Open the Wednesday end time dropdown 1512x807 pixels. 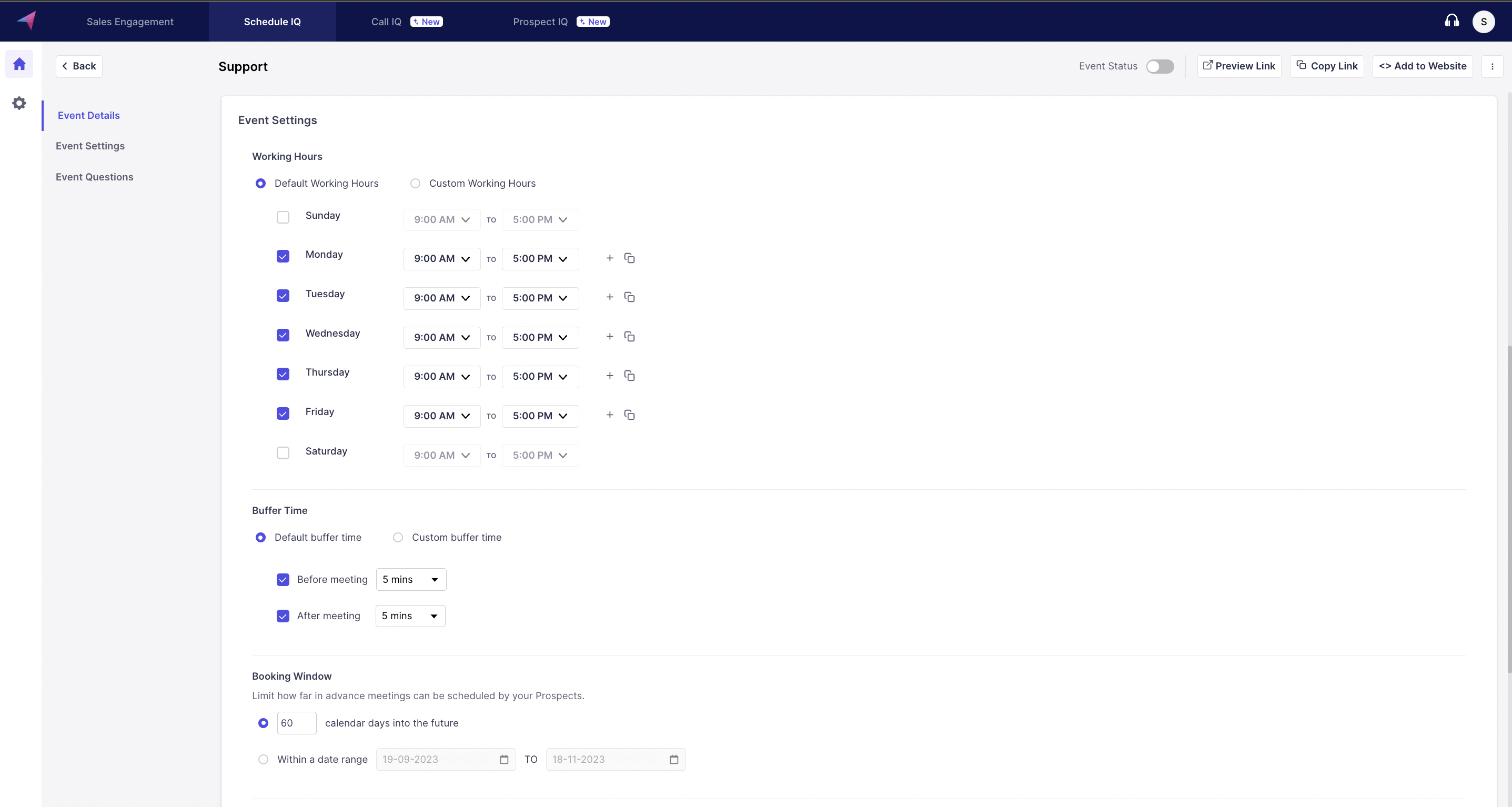540,337
